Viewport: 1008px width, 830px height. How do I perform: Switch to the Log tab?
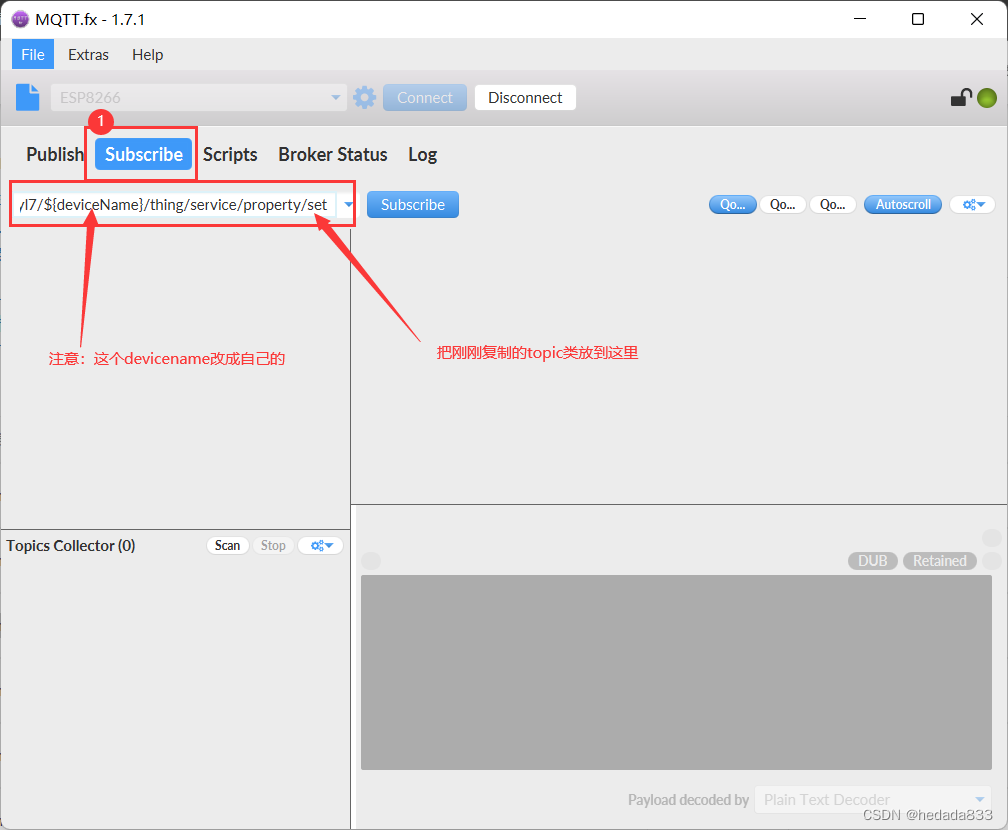[x=422, y=154]
